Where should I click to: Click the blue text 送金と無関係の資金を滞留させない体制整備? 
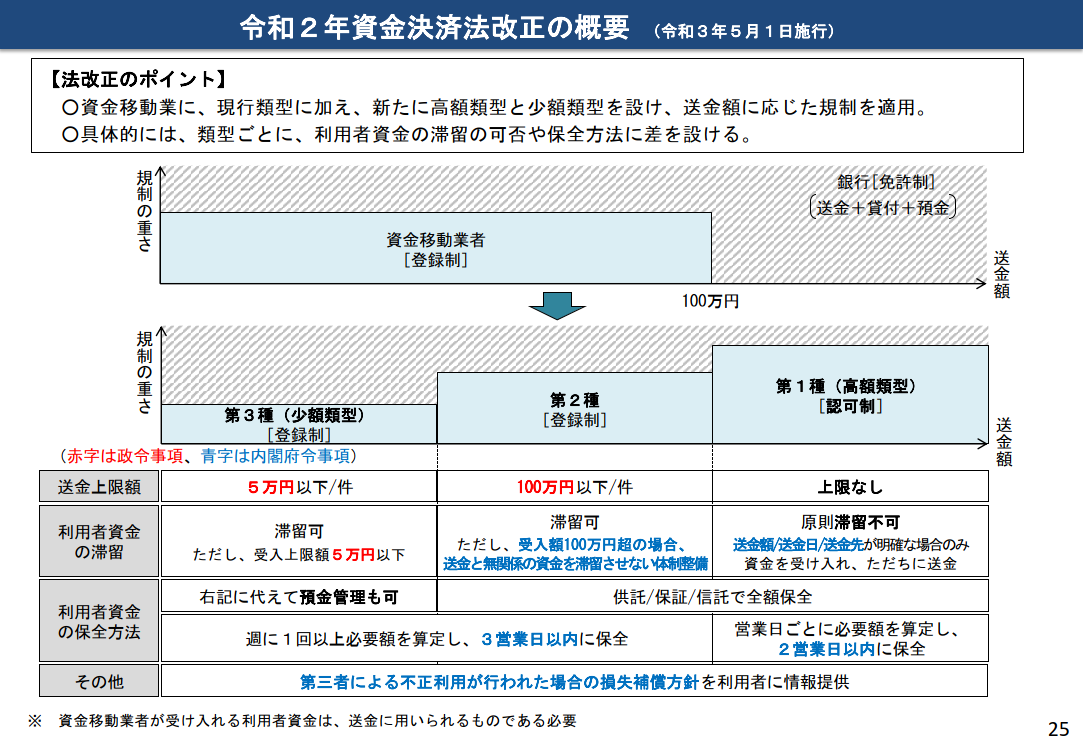pyautogui.click(x=575, y=564)
